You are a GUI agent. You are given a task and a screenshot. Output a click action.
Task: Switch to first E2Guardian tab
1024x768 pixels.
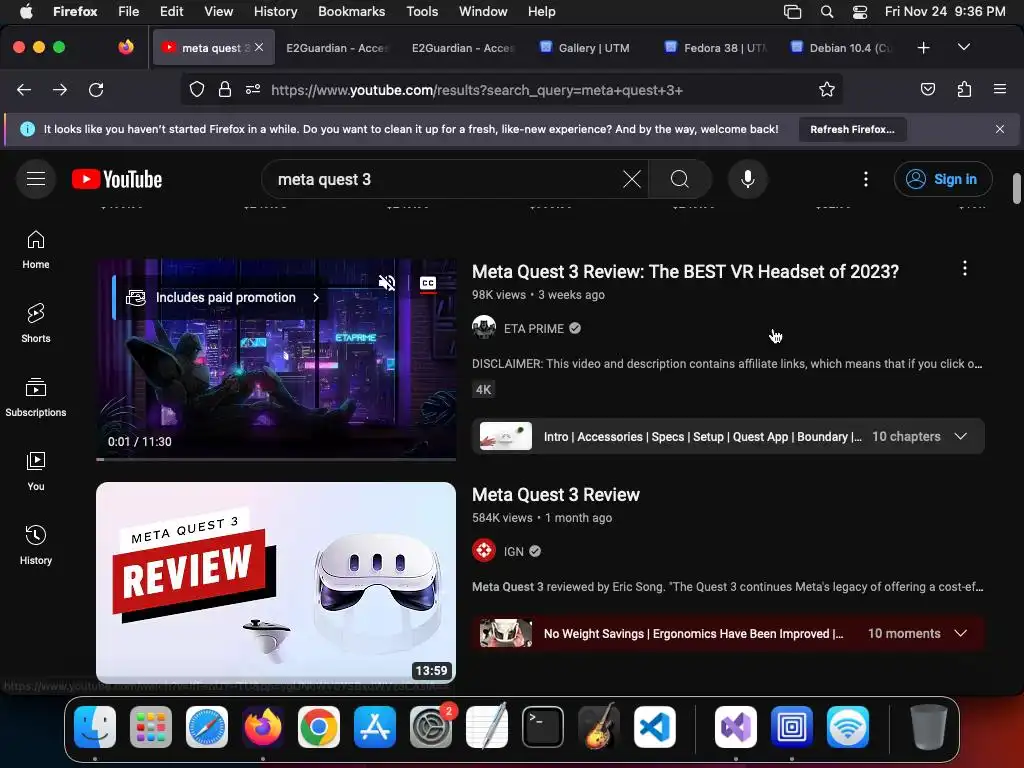point(338,48)
